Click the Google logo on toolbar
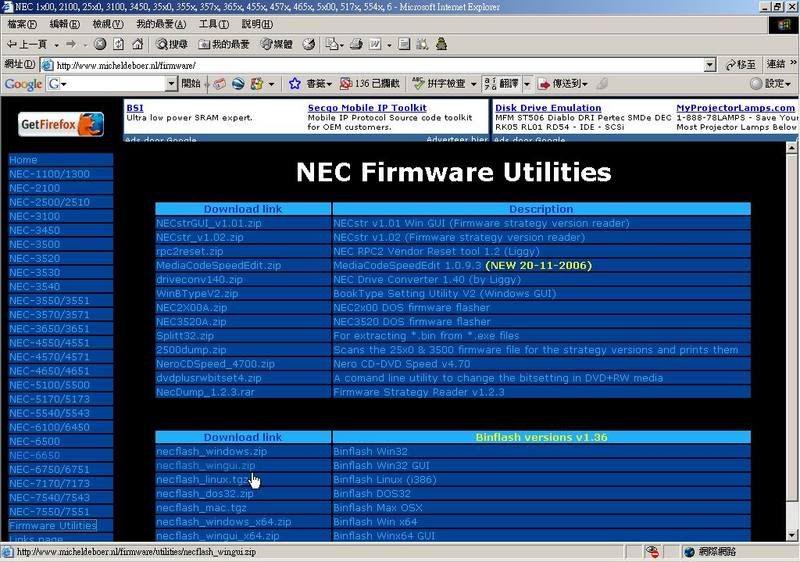Screen dimensions: 800x562 pos(23,84)
